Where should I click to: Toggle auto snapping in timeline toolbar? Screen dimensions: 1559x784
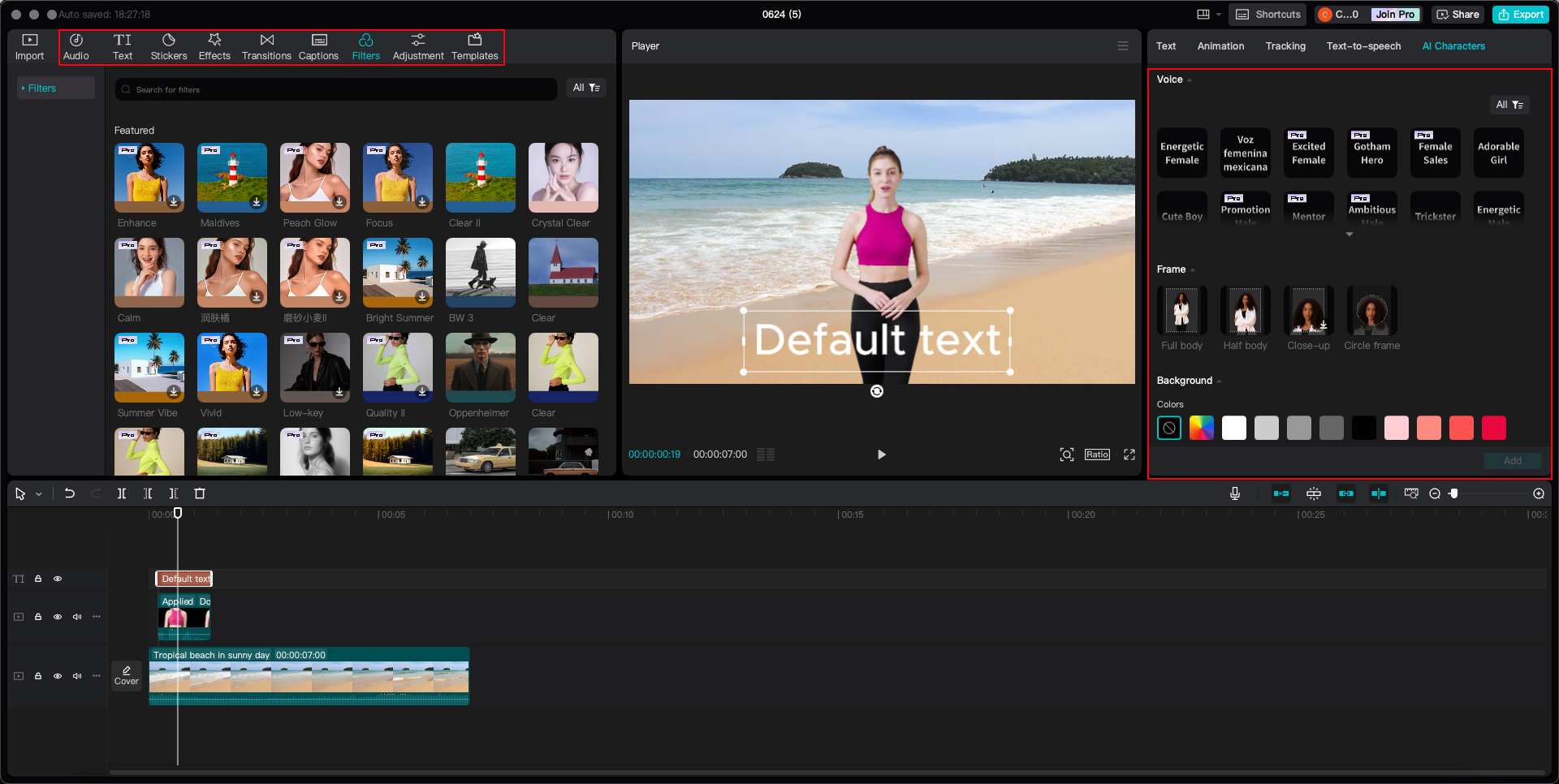click(x=1314, y=493)
